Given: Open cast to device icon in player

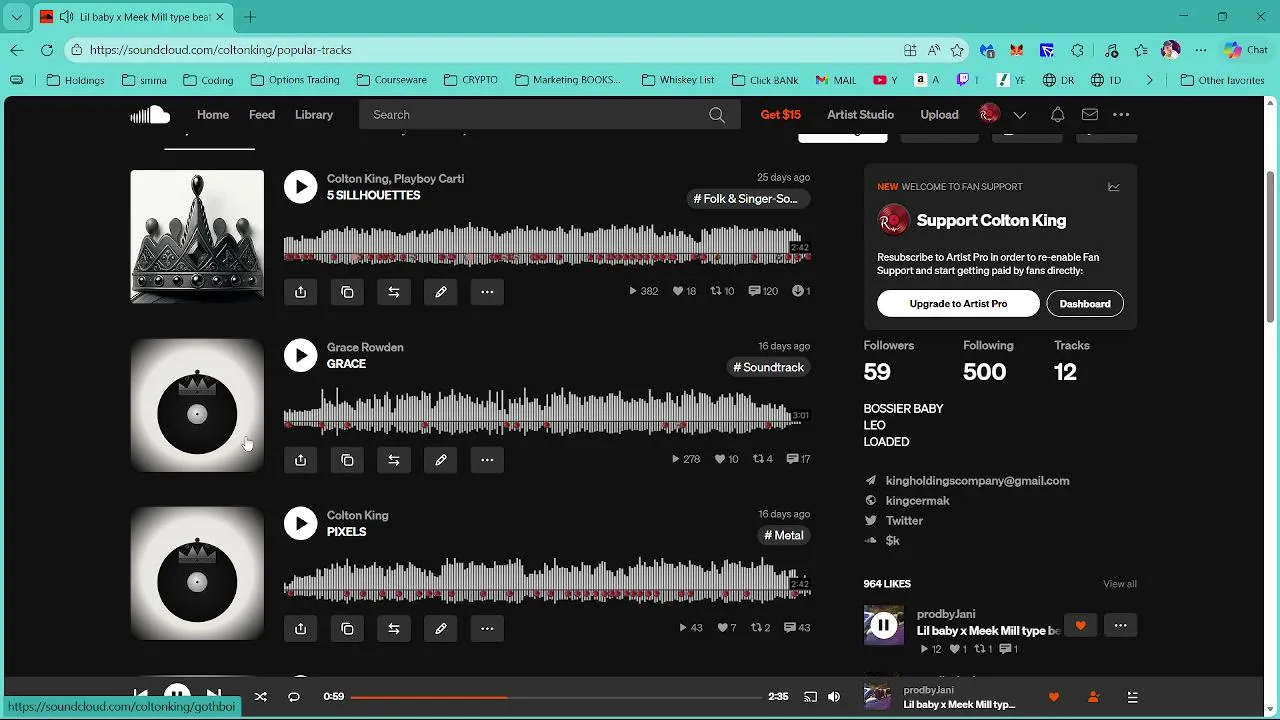Looking at the screenshot, I should pyautogui.click(x=810, y=697).
